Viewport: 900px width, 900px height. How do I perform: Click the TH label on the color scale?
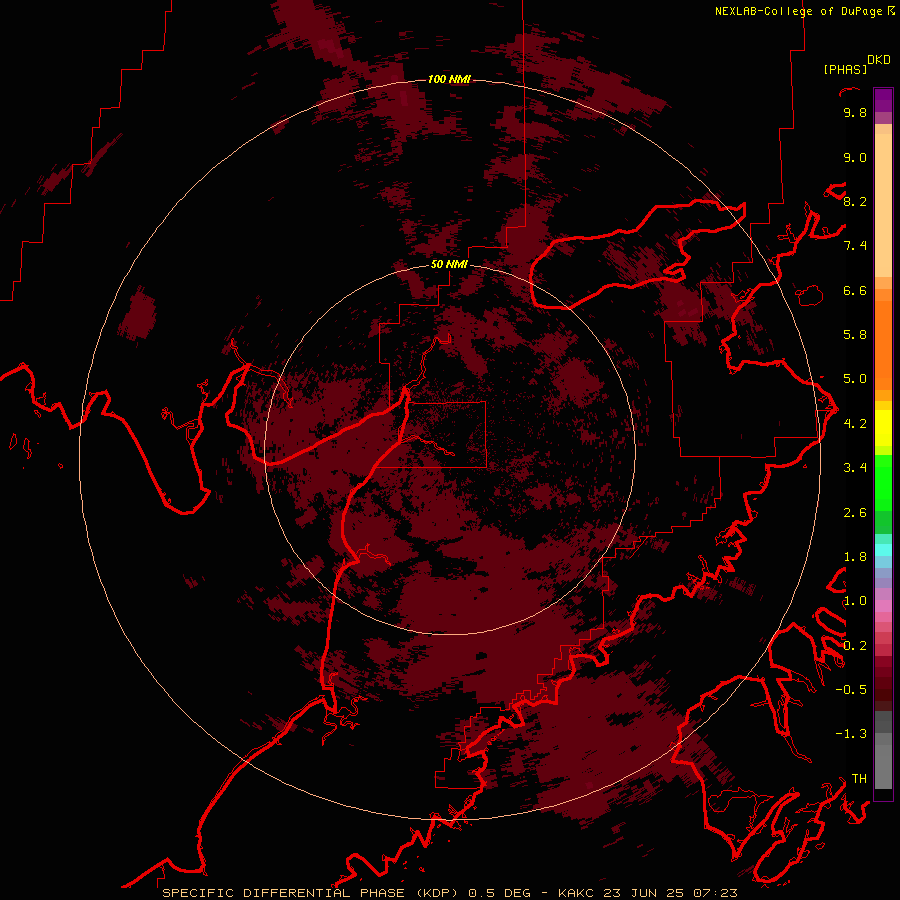tap(859, 779)
